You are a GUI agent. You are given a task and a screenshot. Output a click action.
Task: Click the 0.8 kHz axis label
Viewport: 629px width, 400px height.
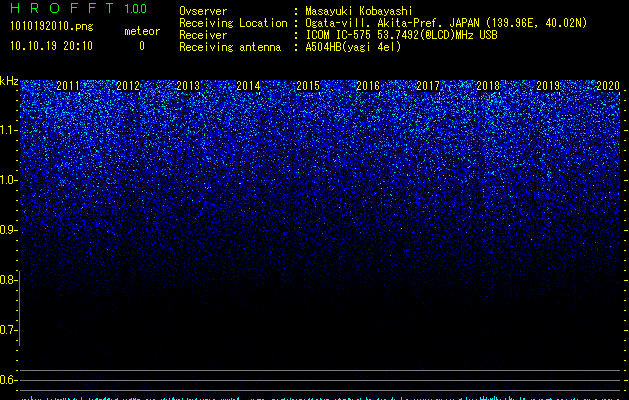pos(8,280)
